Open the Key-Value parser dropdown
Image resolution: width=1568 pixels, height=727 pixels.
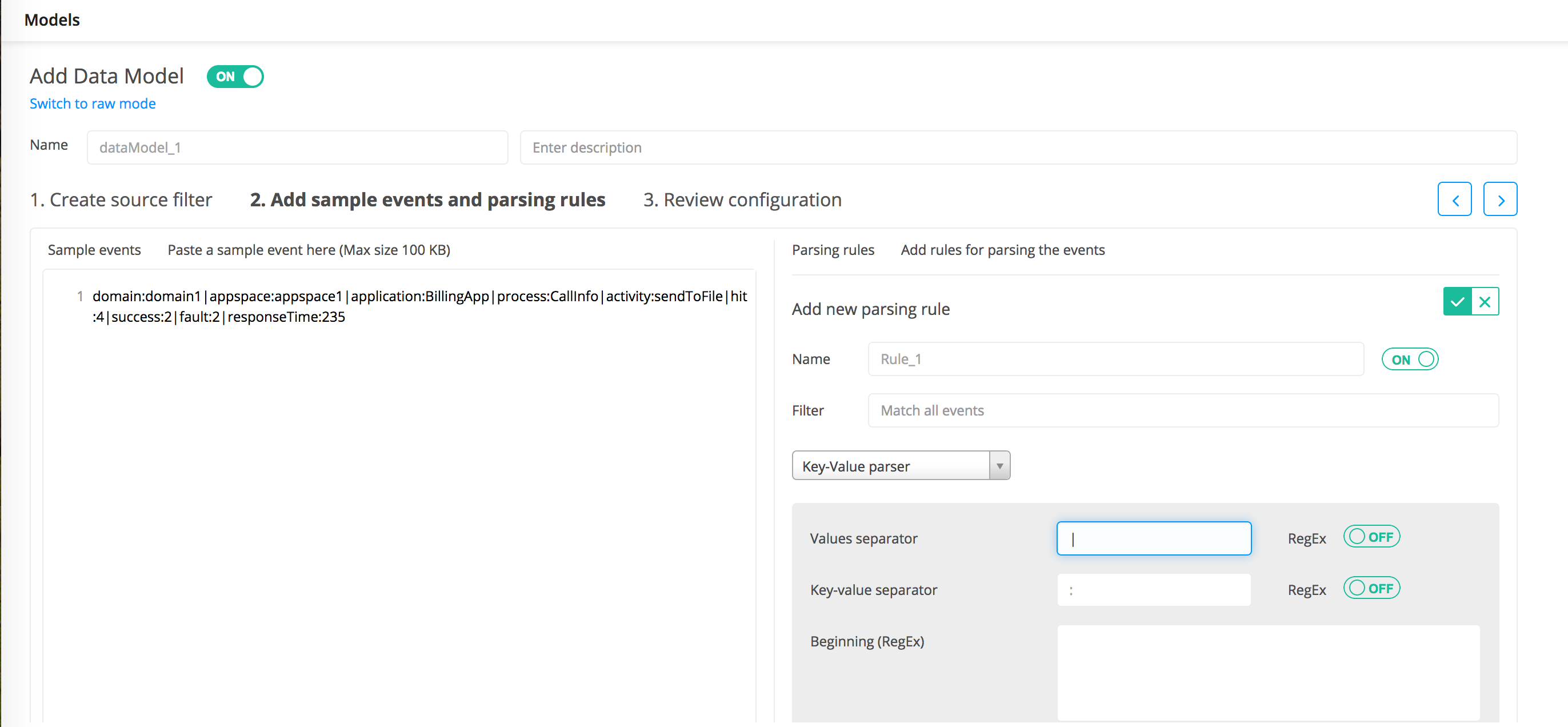[891, 466]
